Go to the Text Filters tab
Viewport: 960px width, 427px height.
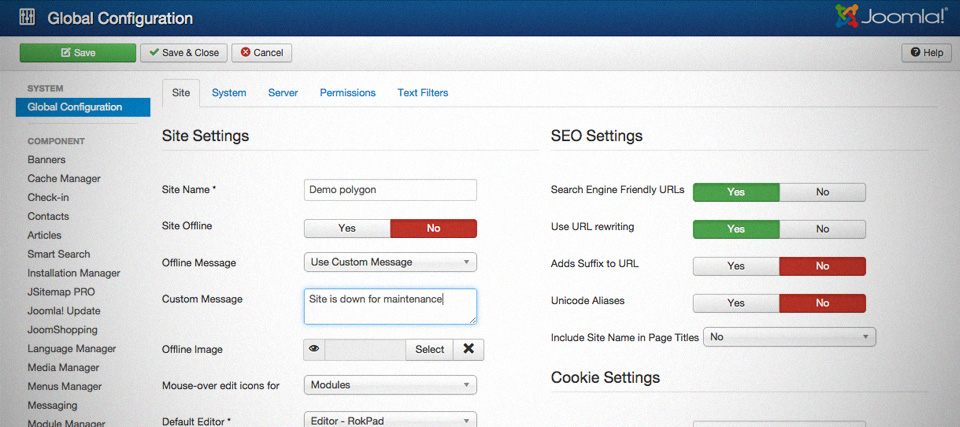pos(422,93)
